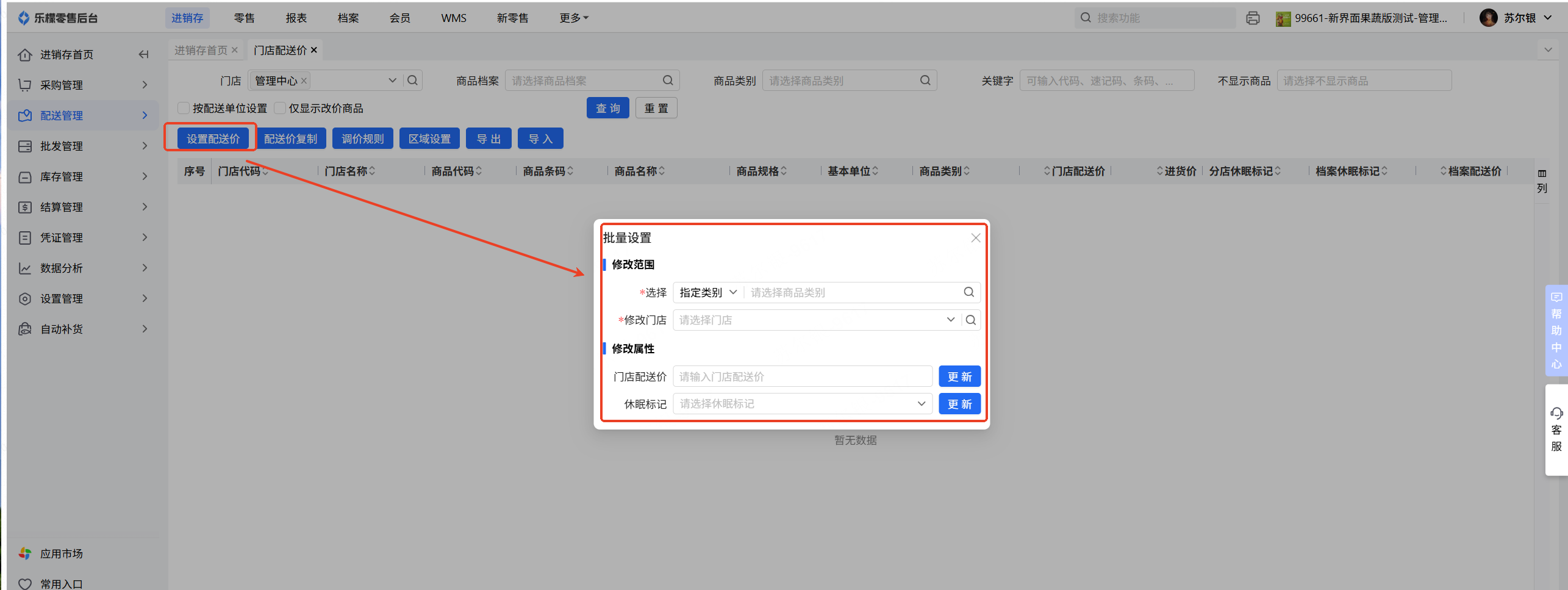Expand the 库存管理 sidebar chevron
Screen dimensions: 1568x590
tap(145, 177)
